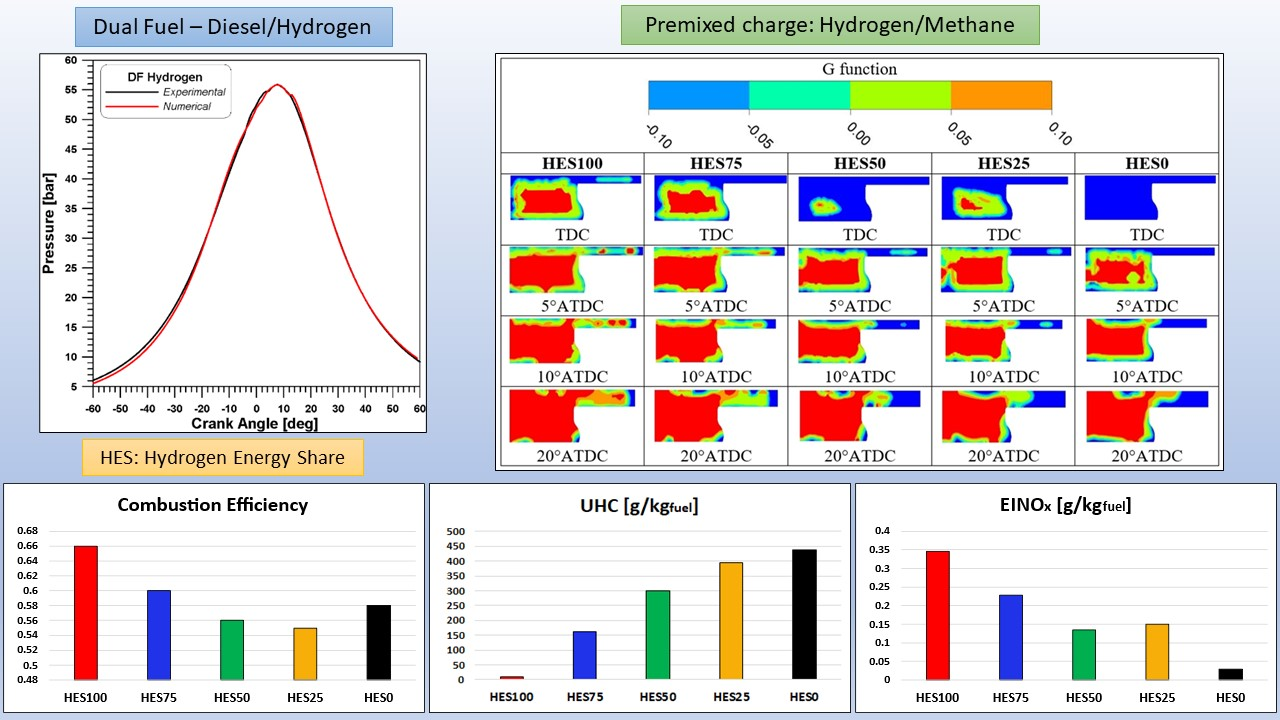The width and height of the screenshot is (1280, 720).
Task: Click the DF Hydrogen legend title
Action: click(165, 76)
